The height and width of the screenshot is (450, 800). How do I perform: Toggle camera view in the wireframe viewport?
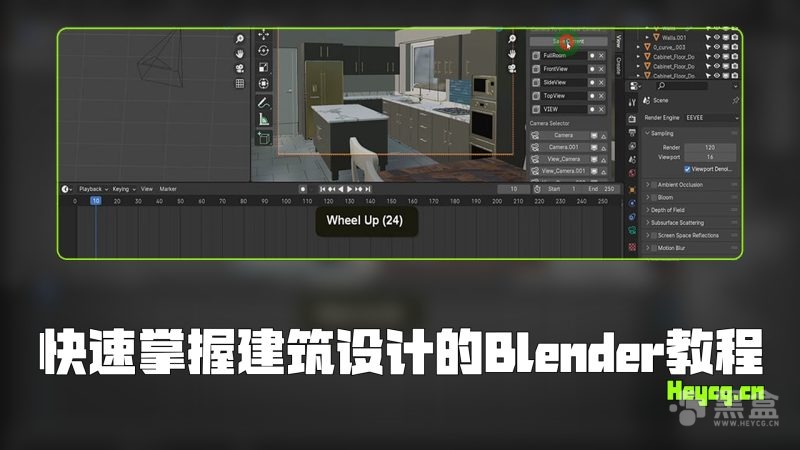click(239, 68)
